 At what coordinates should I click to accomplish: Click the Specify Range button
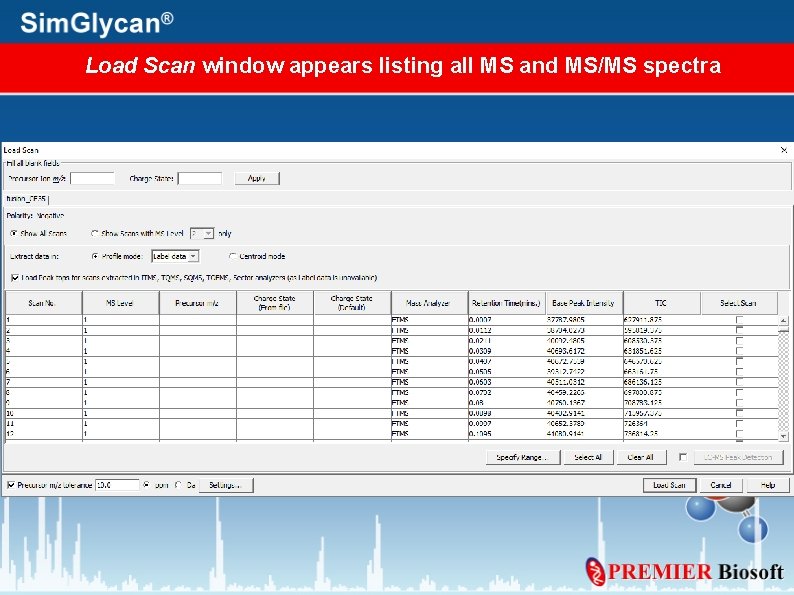pos(523,457)
